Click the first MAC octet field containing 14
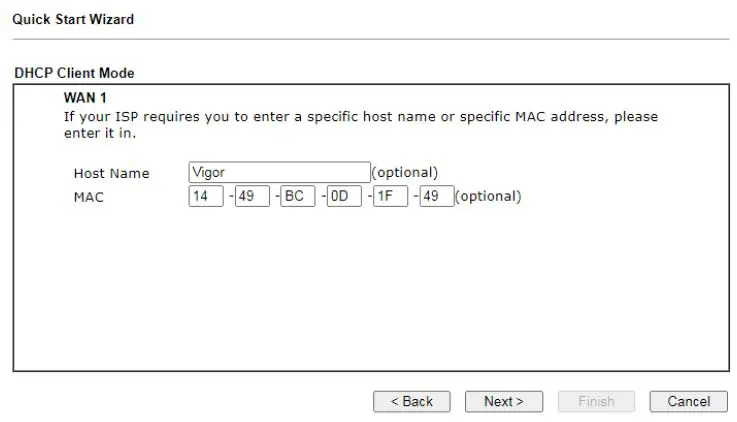737x422 pixels. pyautogui.click(x=205, y=196)
